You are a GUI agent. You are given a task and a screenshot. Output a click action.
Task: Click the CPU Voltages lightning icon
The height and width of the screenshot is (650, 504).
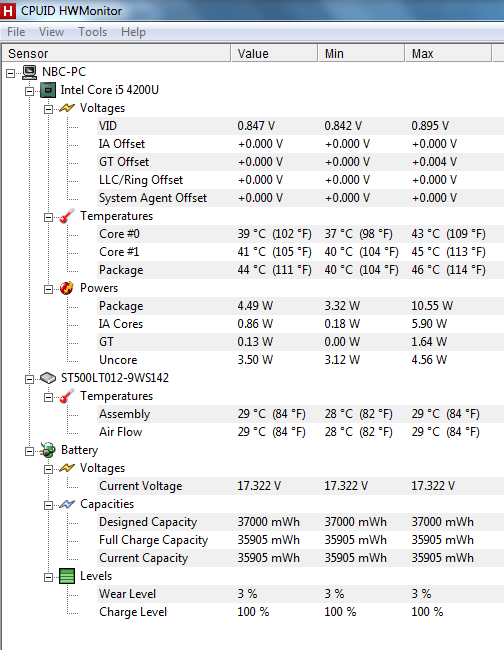67,108
